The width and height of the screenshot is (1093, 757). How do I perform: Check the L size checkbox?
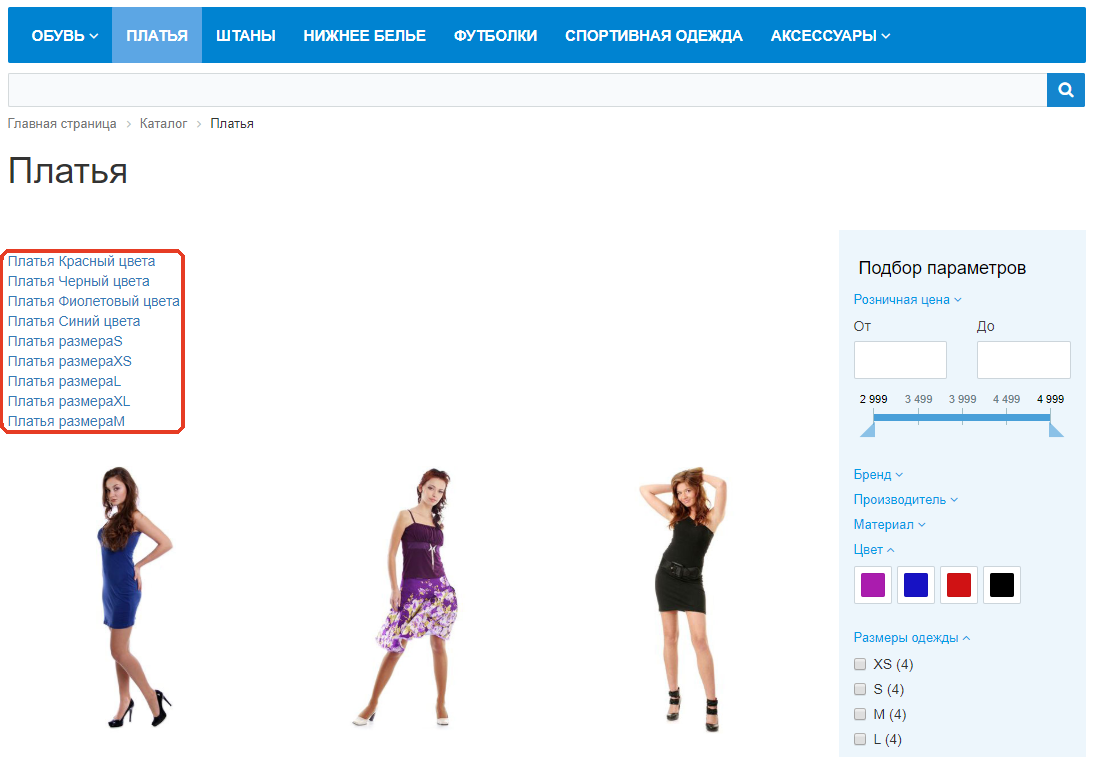pos(860,740)
